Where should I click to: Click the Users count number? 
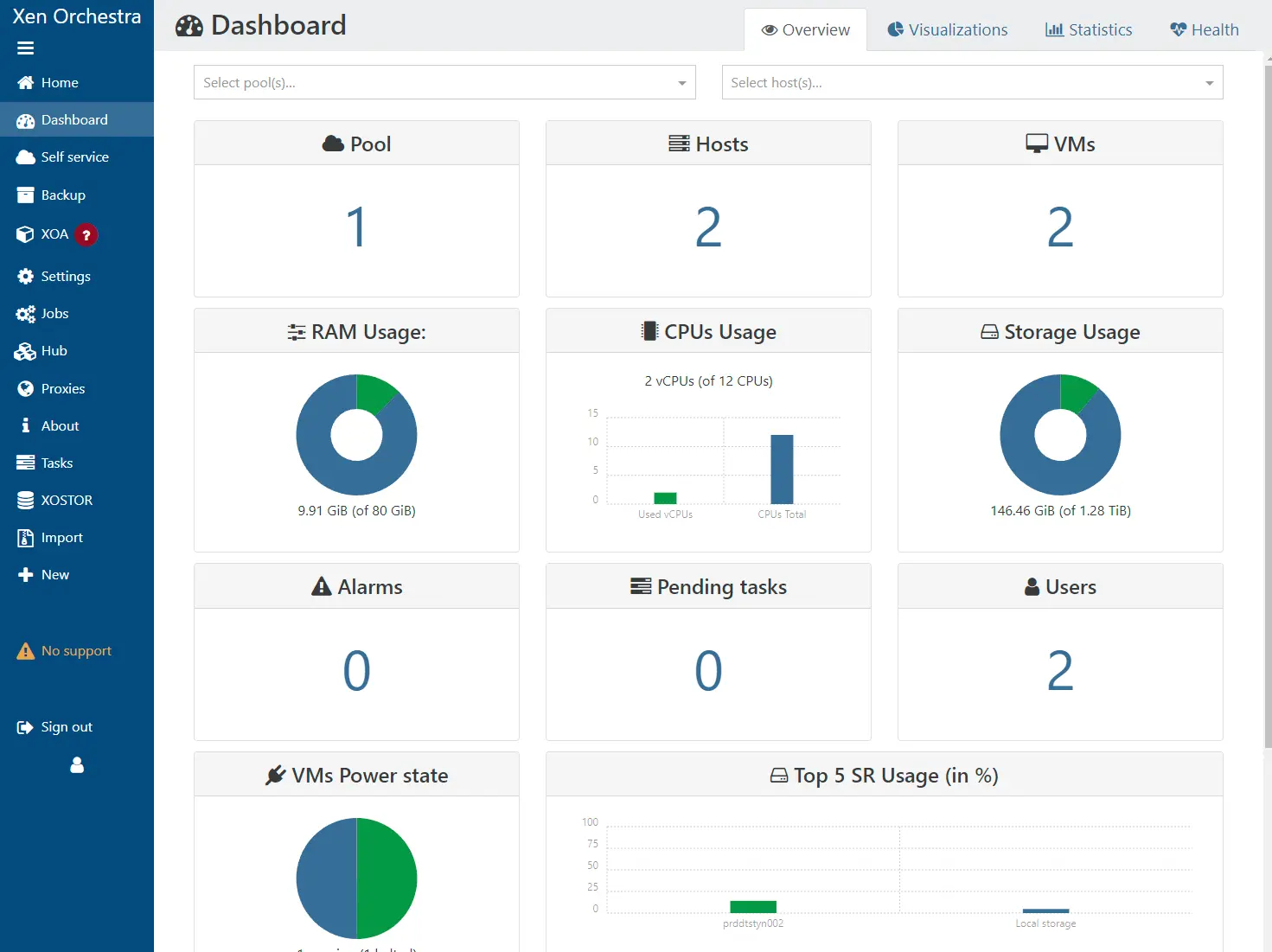point(1060,671)
